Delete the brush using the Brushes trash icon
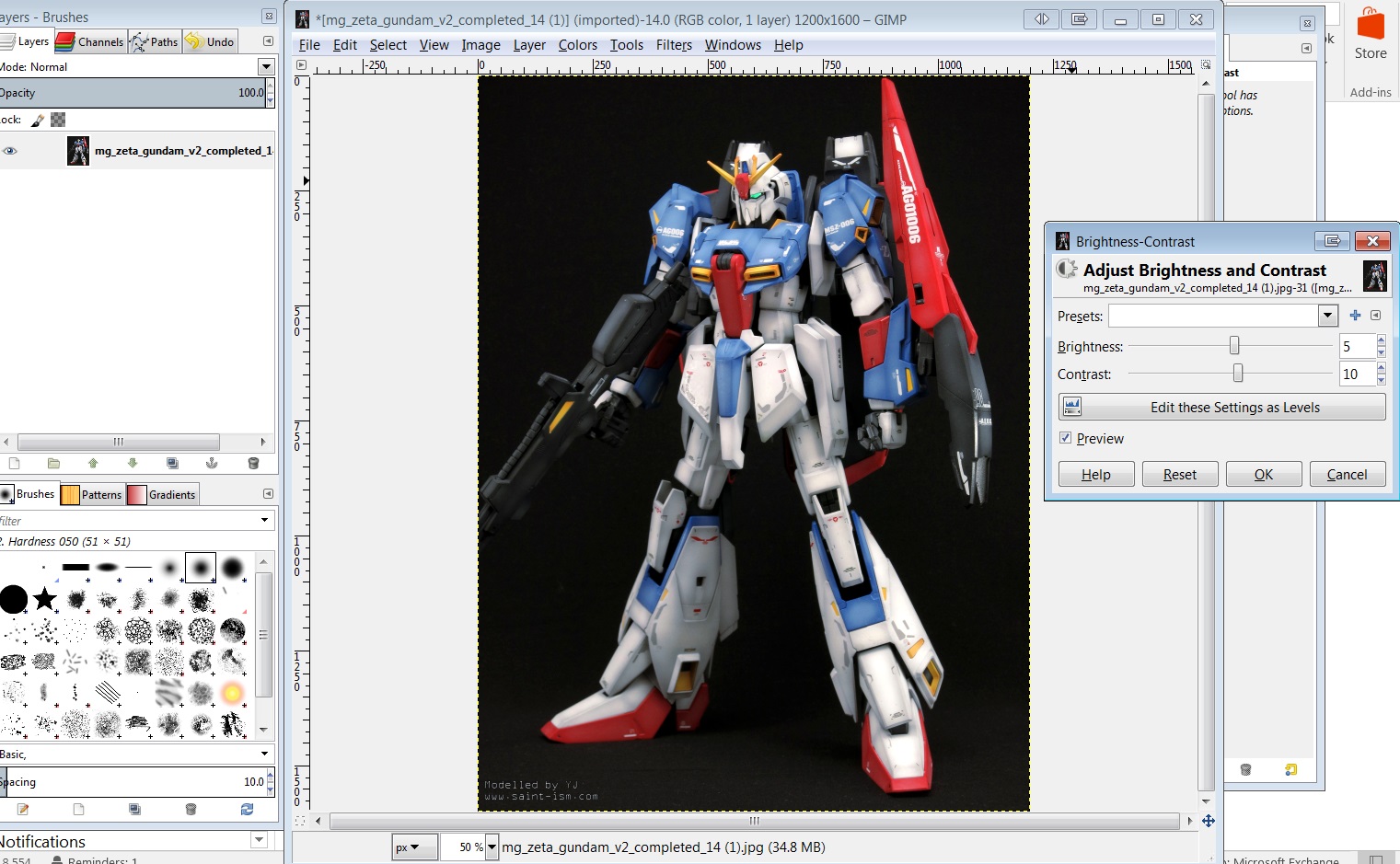Viewport: 1400px width, 864px height. point(191,810)
